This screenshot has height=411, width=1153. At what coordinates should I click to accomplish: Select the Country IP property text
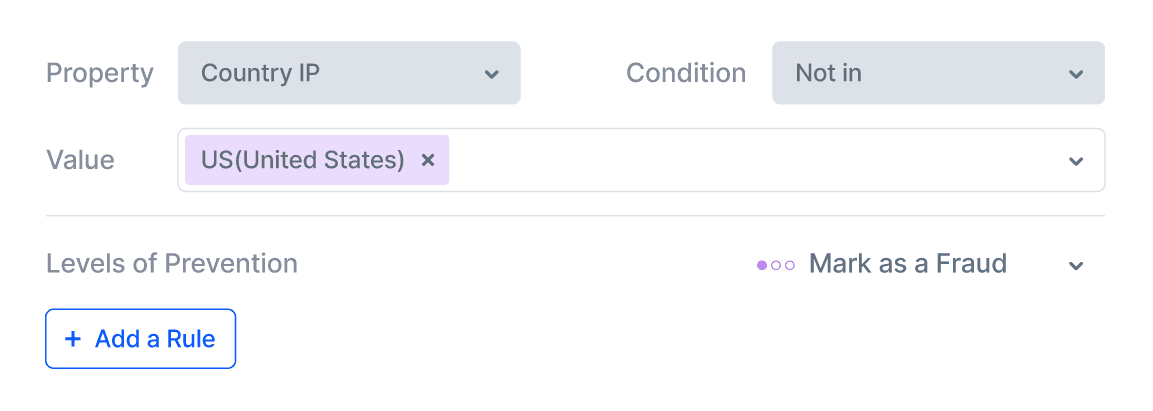tap(260, 73)
